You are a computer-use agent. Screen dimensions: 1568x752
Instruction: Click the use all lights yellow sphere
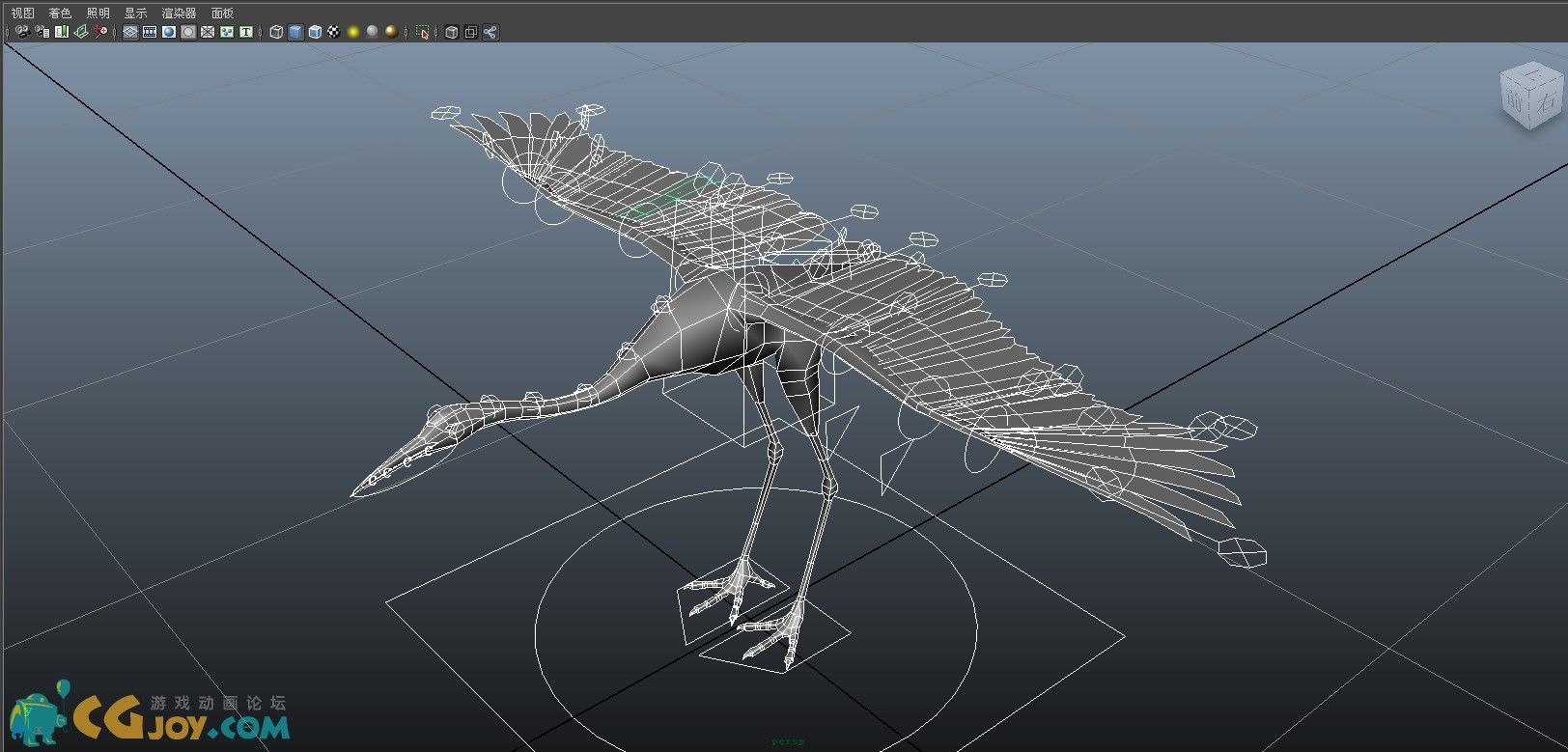point(353,32)
